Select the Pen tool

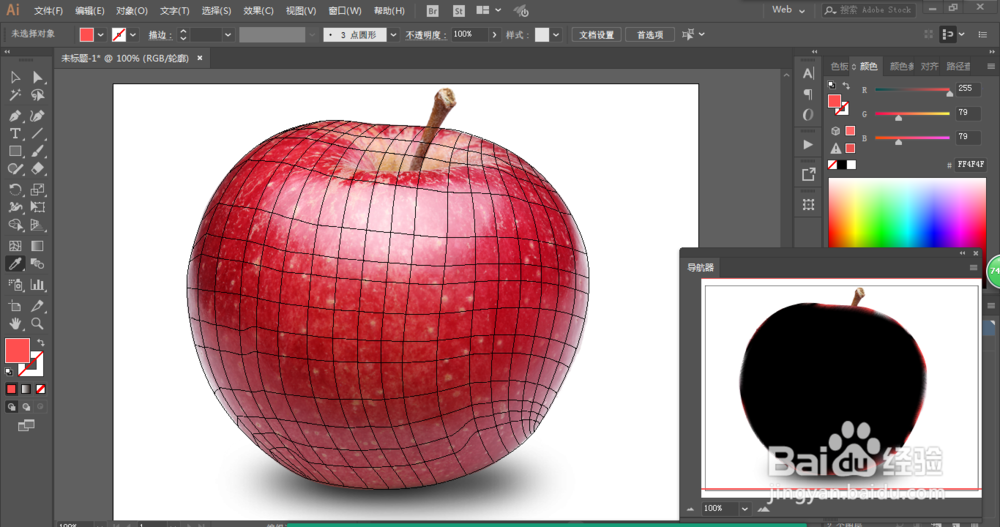[15, 115]
